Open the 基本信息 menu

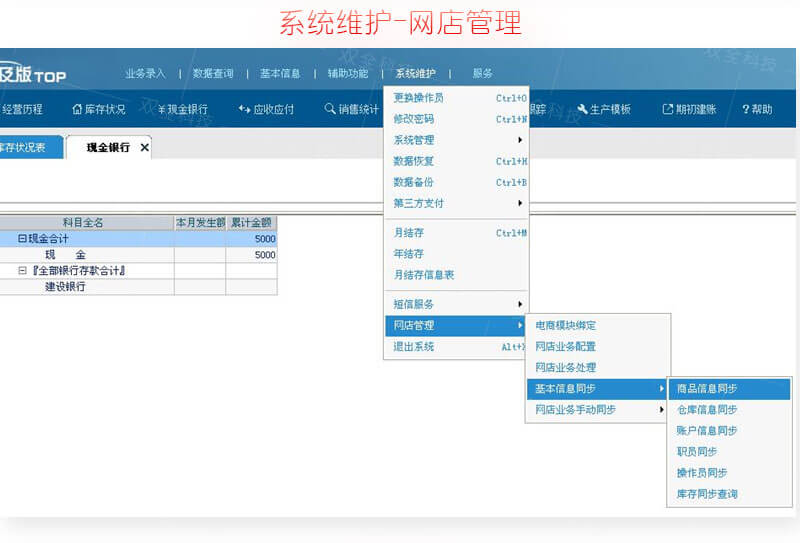click(280, 73)
